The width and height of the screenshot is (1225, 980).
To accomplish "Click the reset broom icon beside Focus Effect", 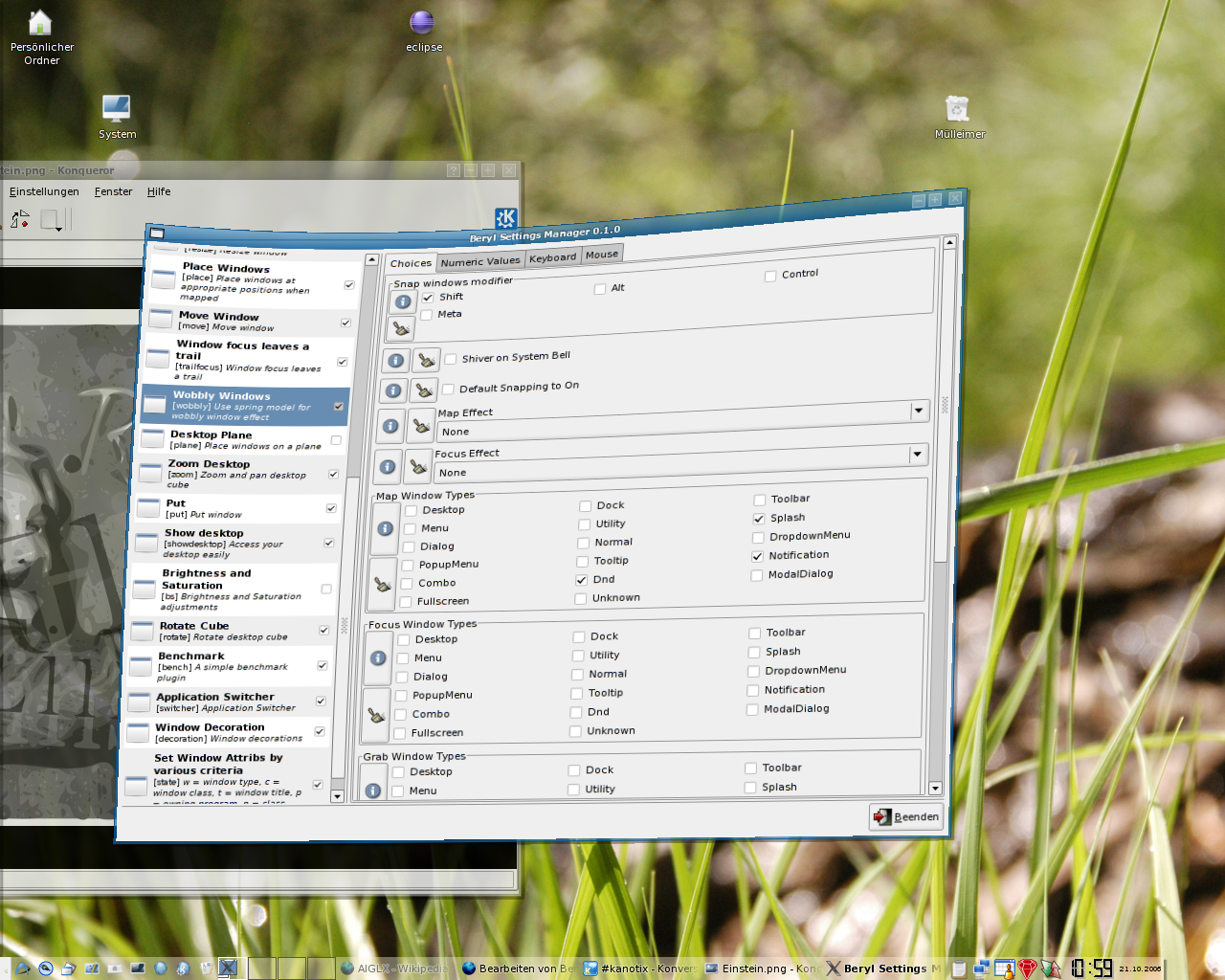I will pyautogui.click(x=418, y=467).
